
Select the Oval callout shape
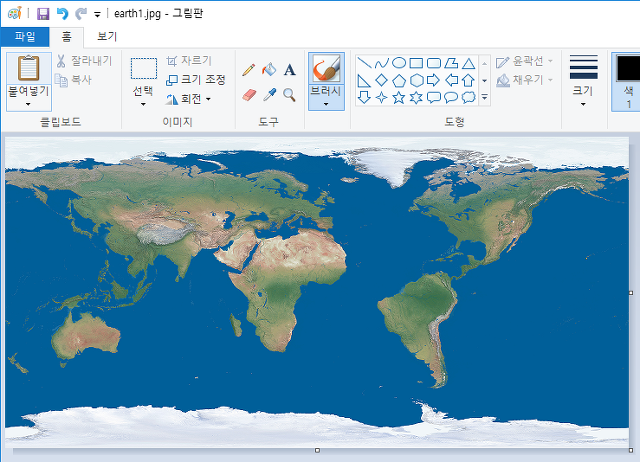(x=451, y=98)
